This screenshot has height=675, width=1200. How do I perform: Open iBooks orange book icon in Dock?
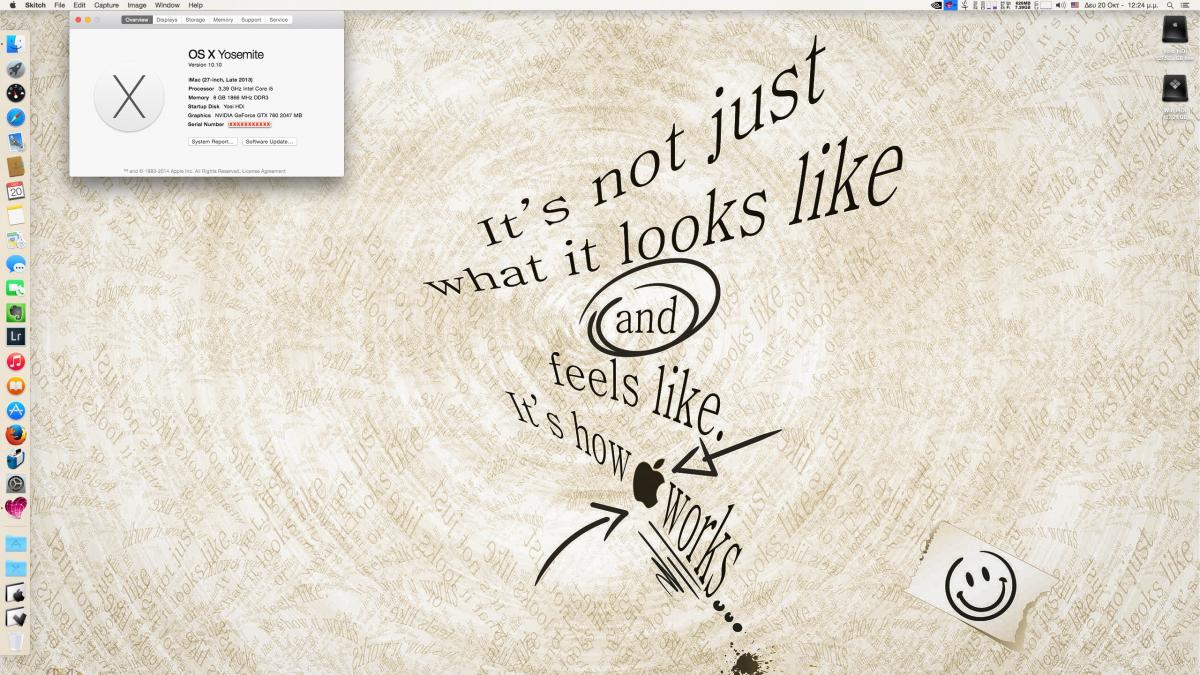(15, 386)
